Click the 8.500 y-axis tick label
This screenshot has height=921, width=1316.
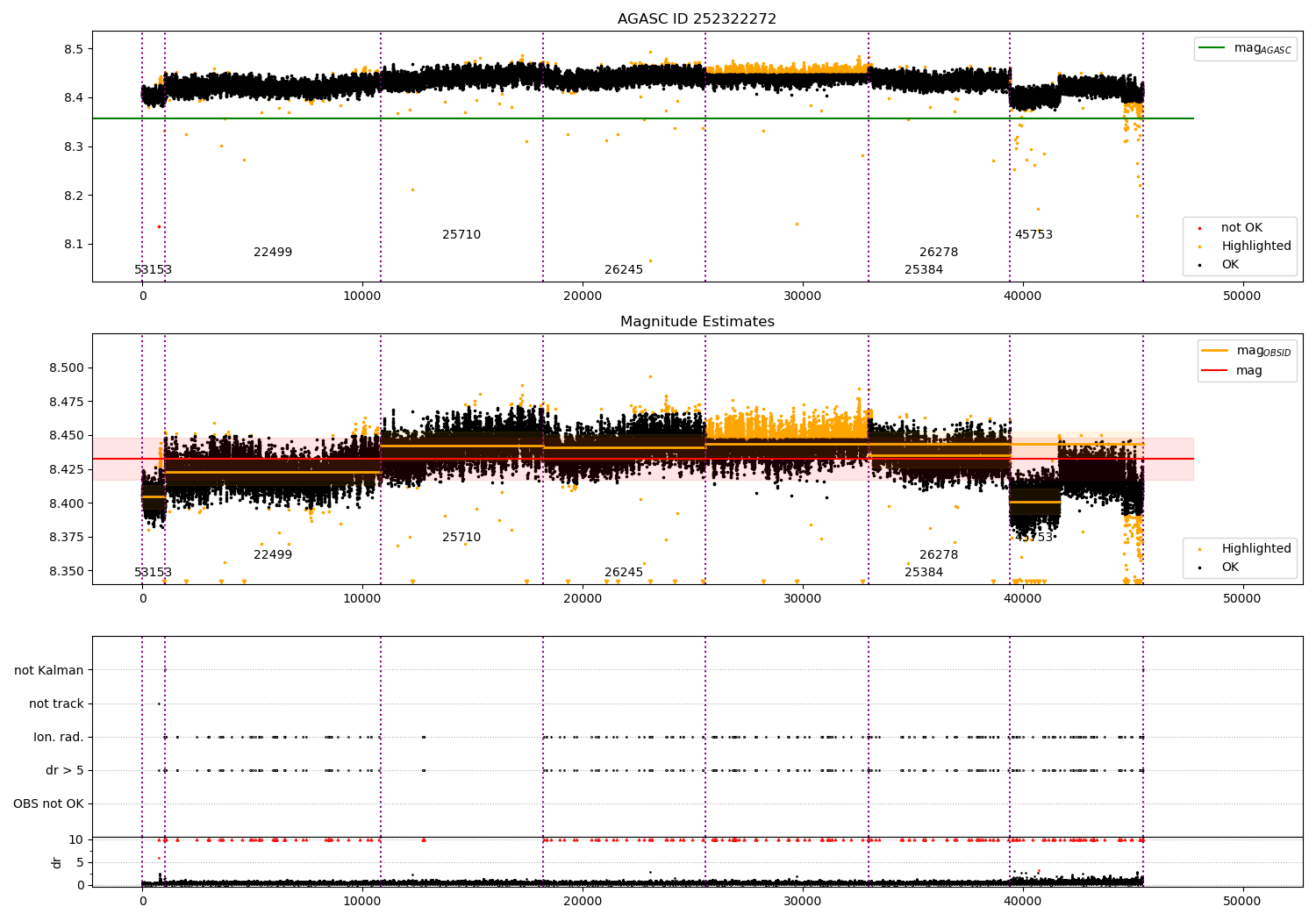point(67,368)
